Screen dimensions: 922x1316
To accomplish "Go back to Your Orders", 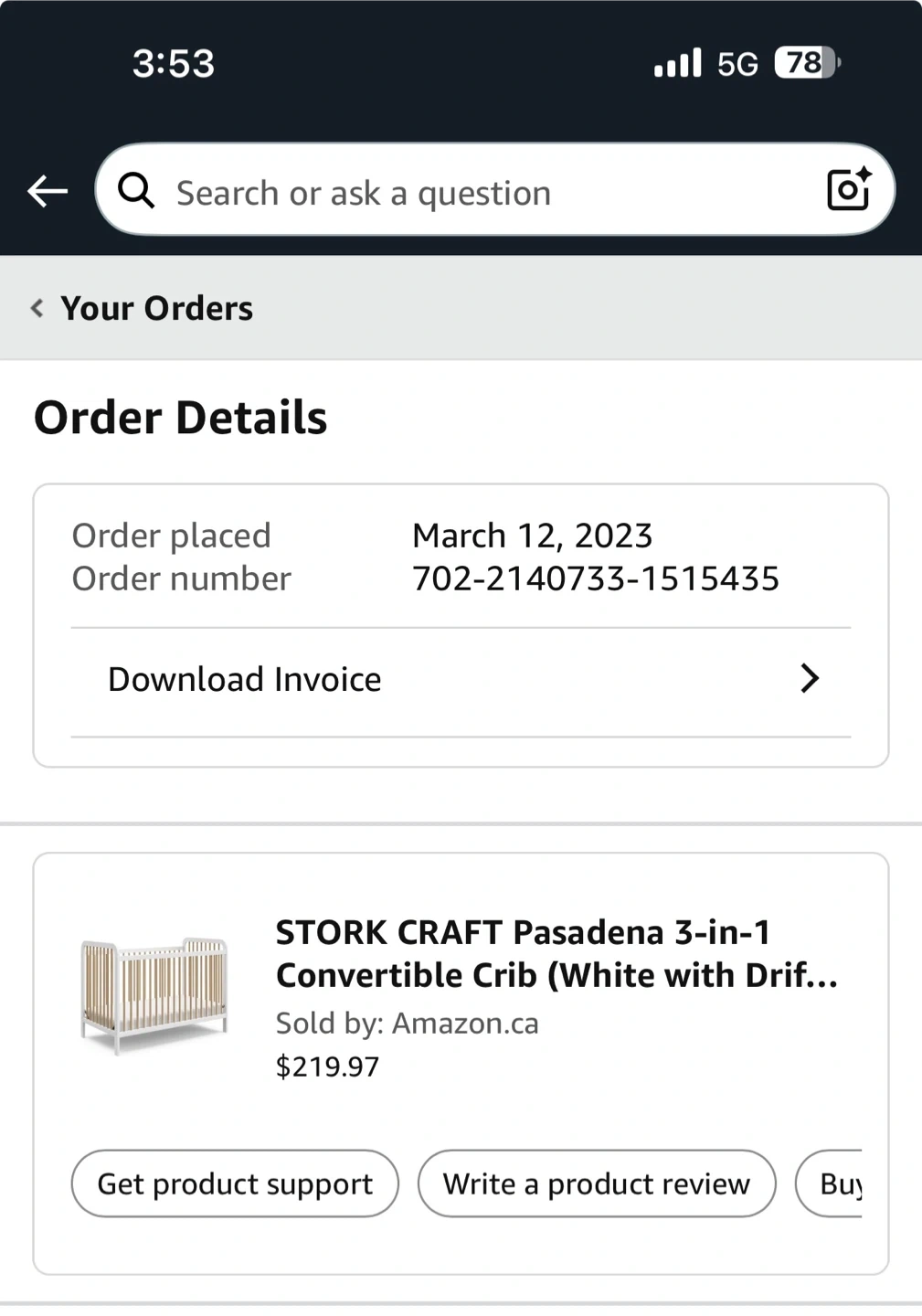I will tap(156, 308).
